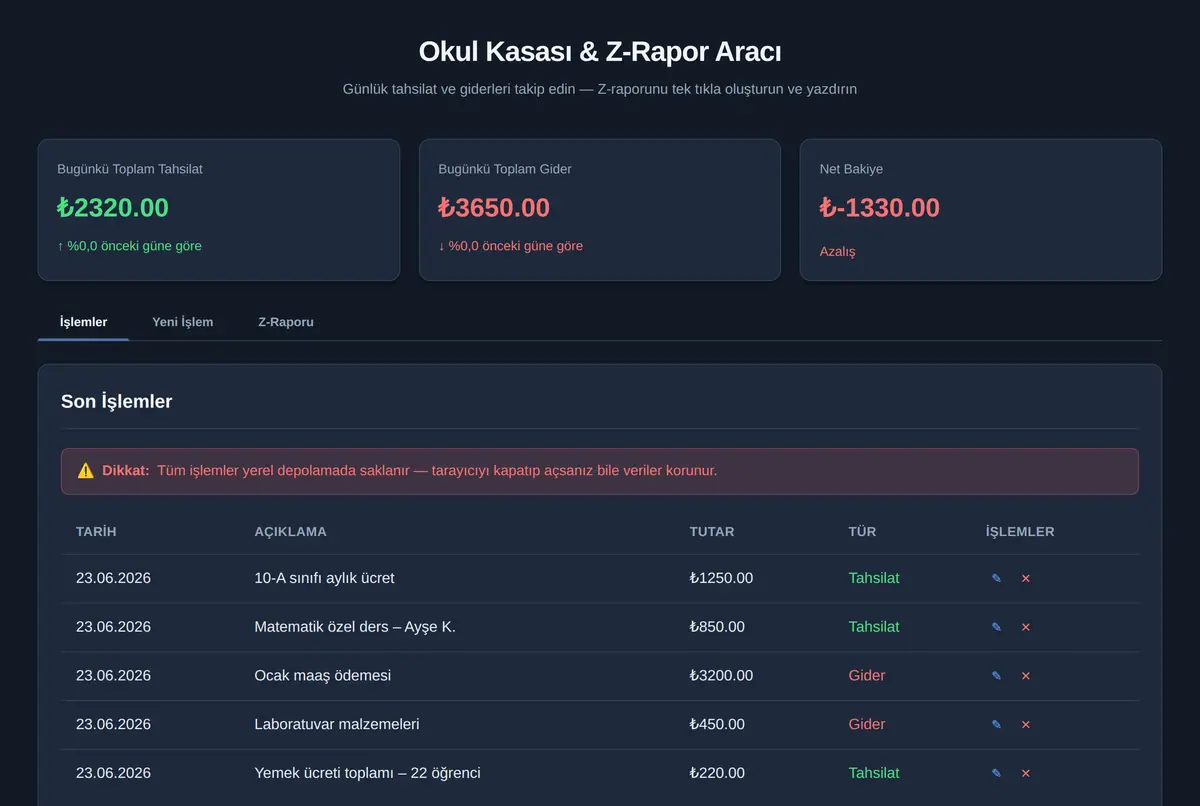The height and width of the screenshot is (806, 1200).
Task: Select the ₺3650.00 total expense amount
Action: 494,208
